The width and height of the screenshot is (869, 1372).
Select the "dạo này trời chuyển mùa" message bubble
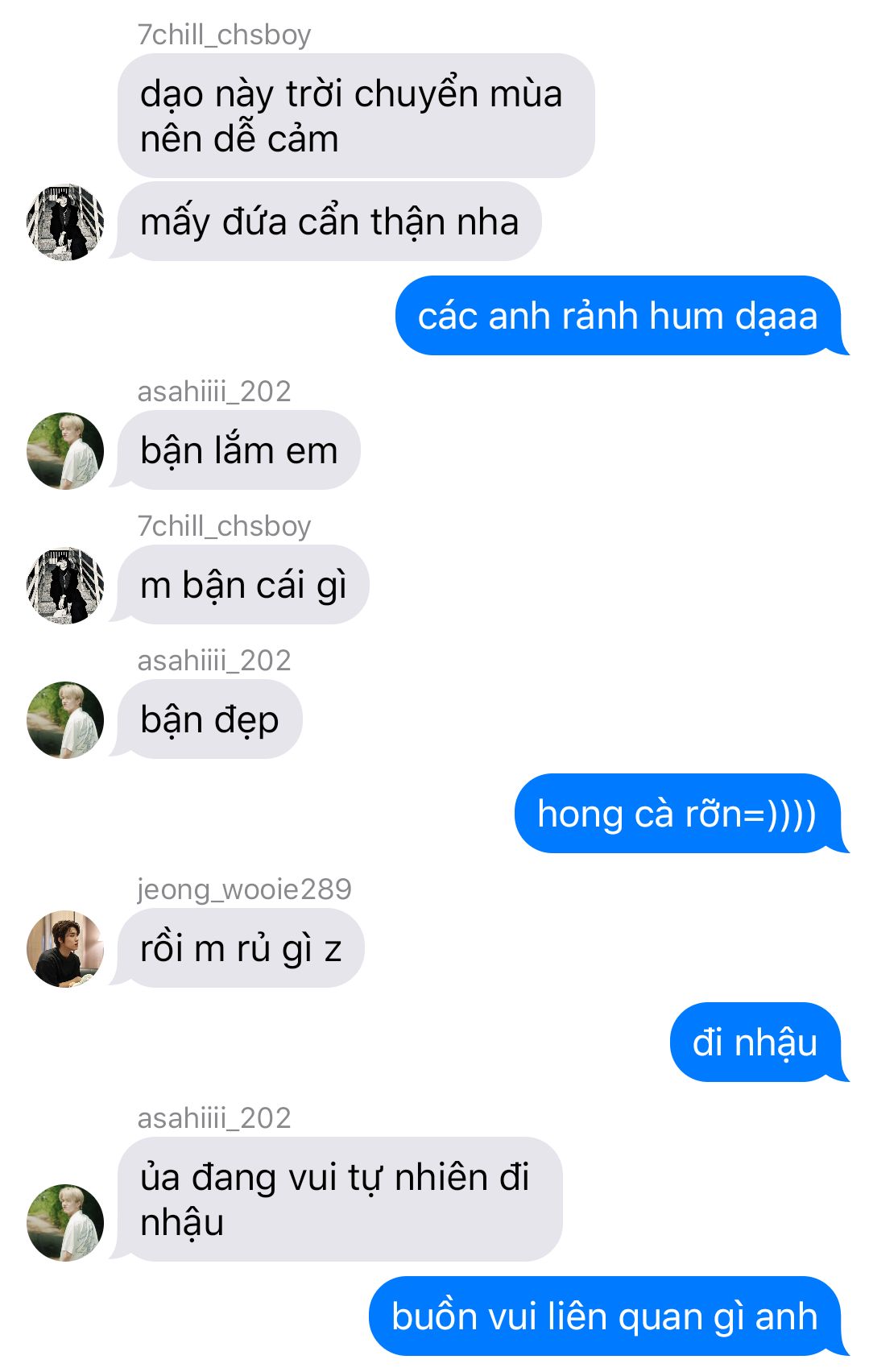pyautogui.click(x=356, y=116)
